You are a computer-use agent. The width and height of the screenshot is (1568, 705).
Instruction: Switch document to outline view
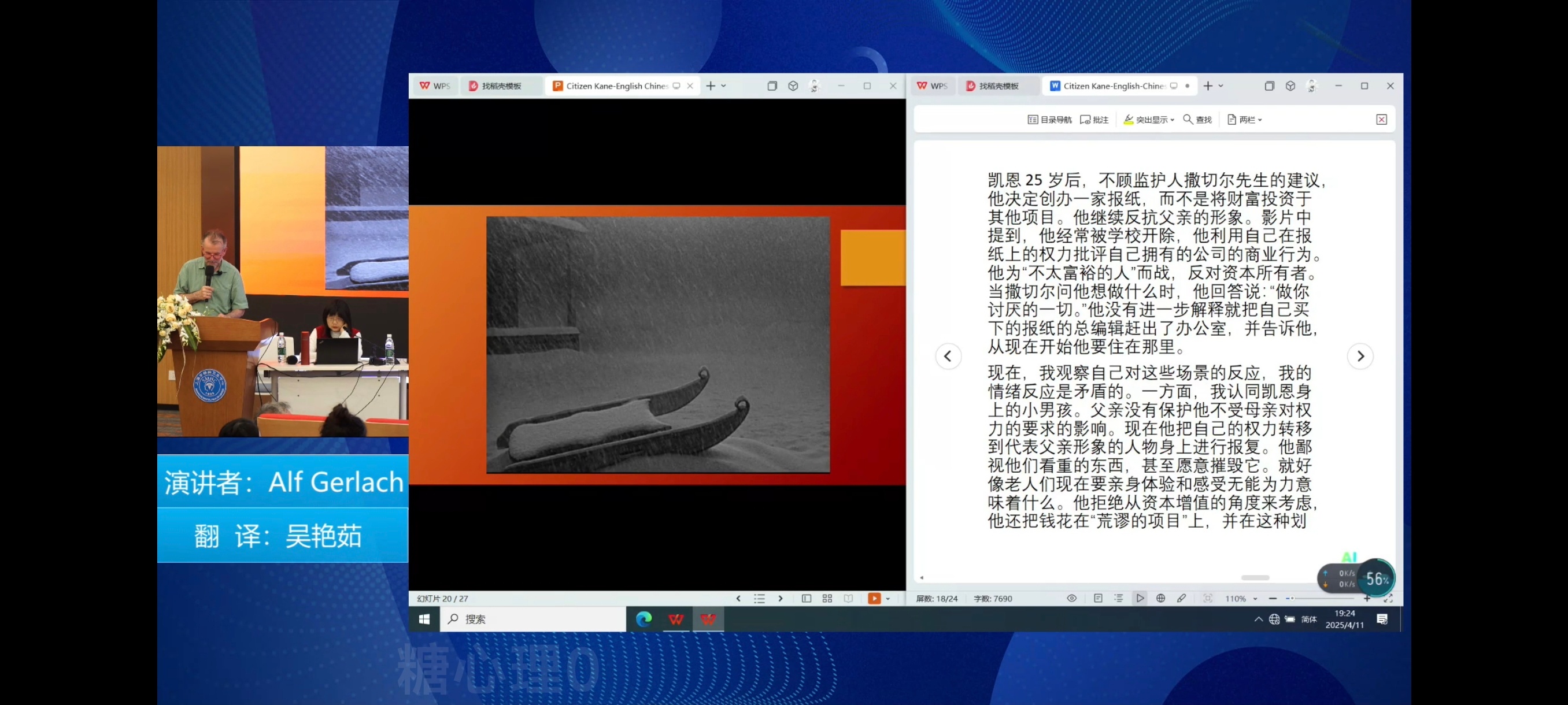tap(1119, 599)
